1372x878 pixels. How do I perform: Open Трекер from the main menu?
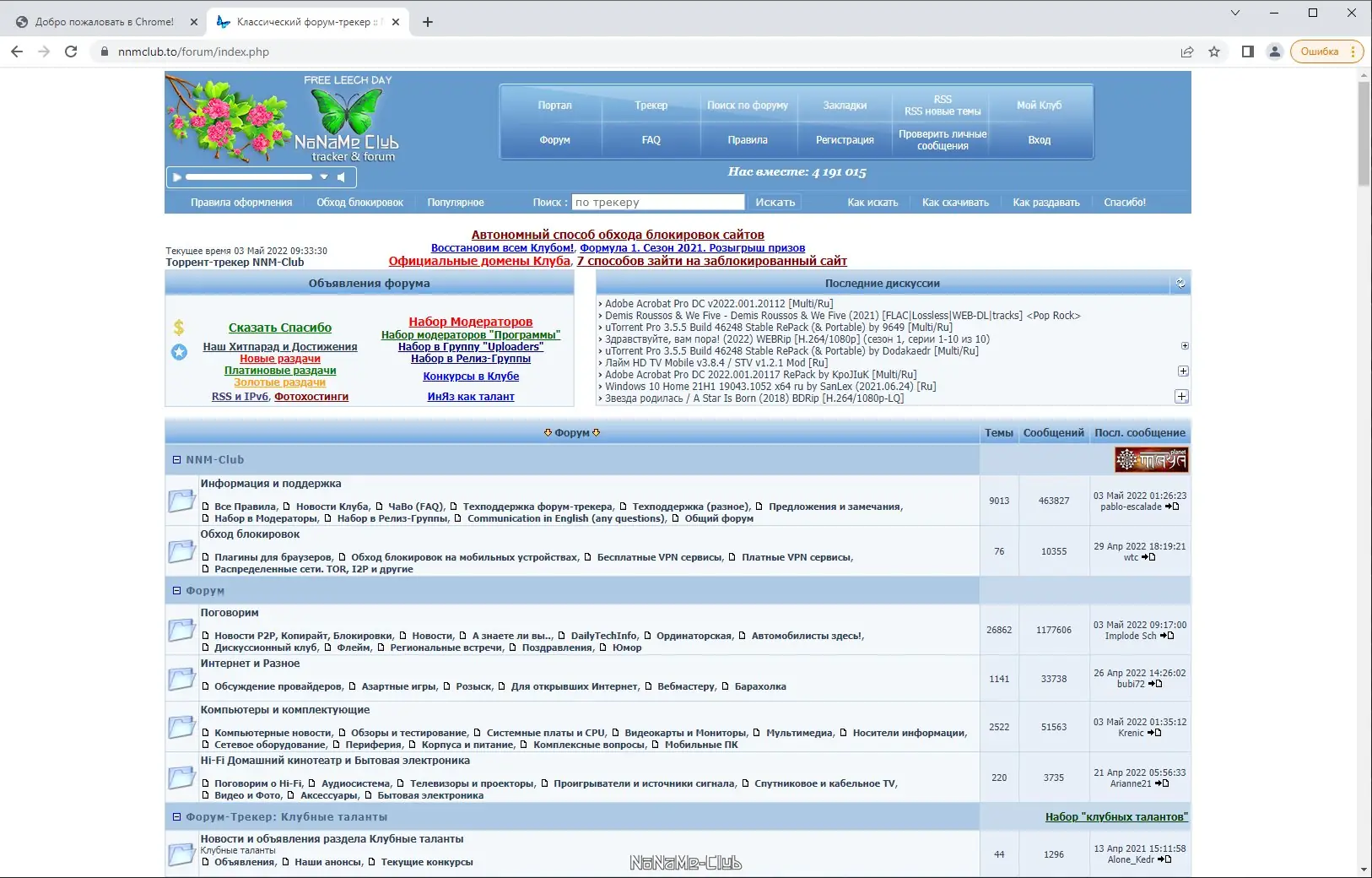pos(651,106)
